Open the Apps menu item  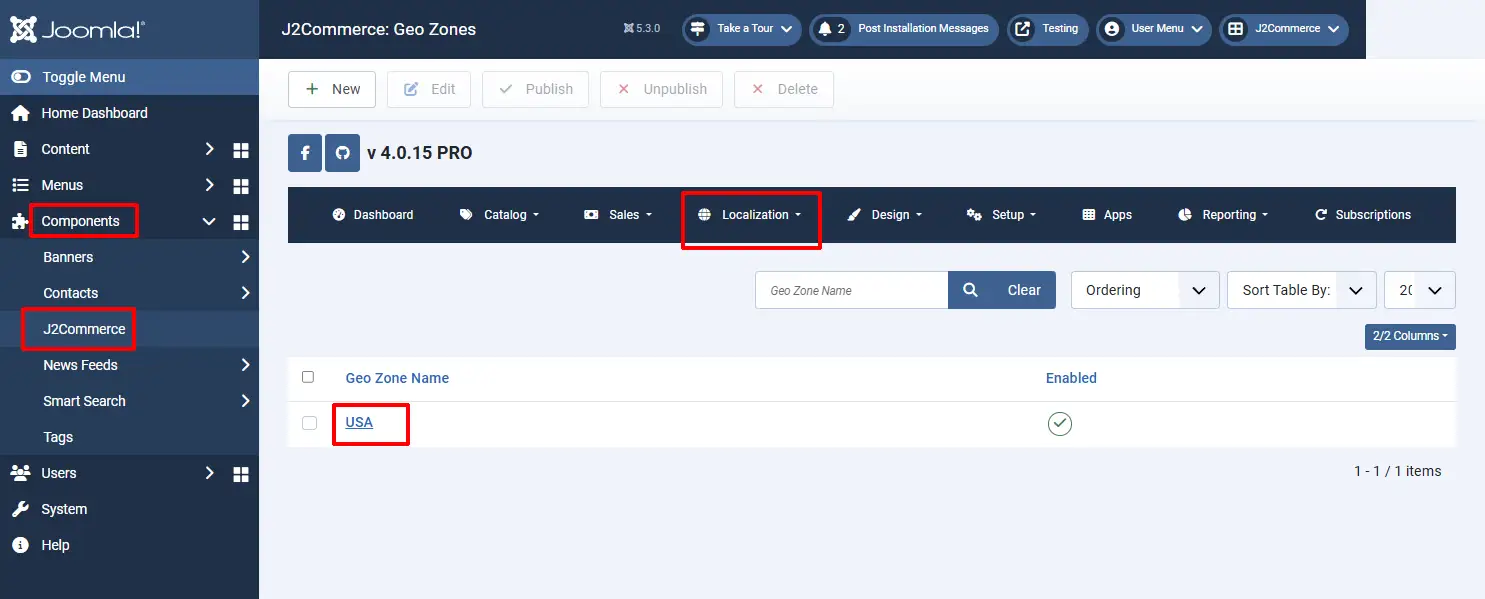tap(1107, 215)
